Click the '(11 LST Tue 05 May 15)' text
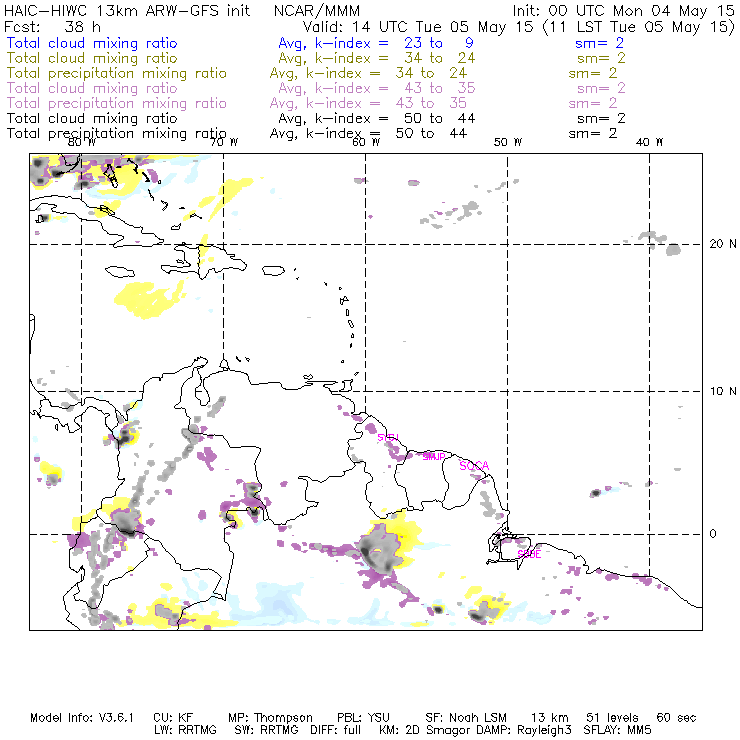The image size is (740, 740). coord(639,27)
